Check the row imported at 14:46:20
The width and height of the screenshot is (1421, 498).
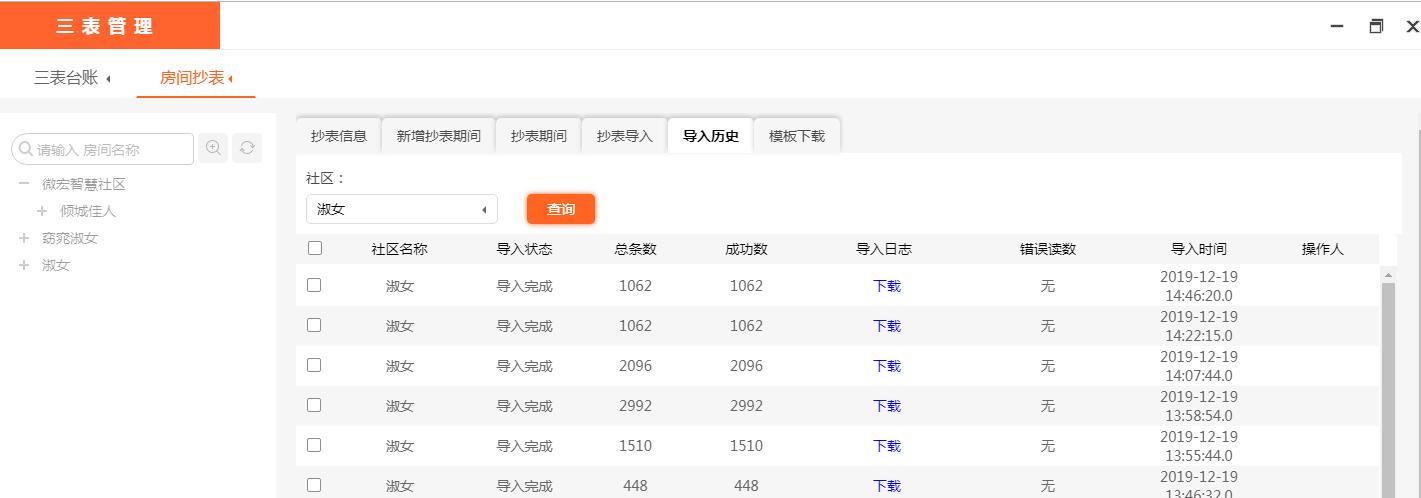[314, 285]
